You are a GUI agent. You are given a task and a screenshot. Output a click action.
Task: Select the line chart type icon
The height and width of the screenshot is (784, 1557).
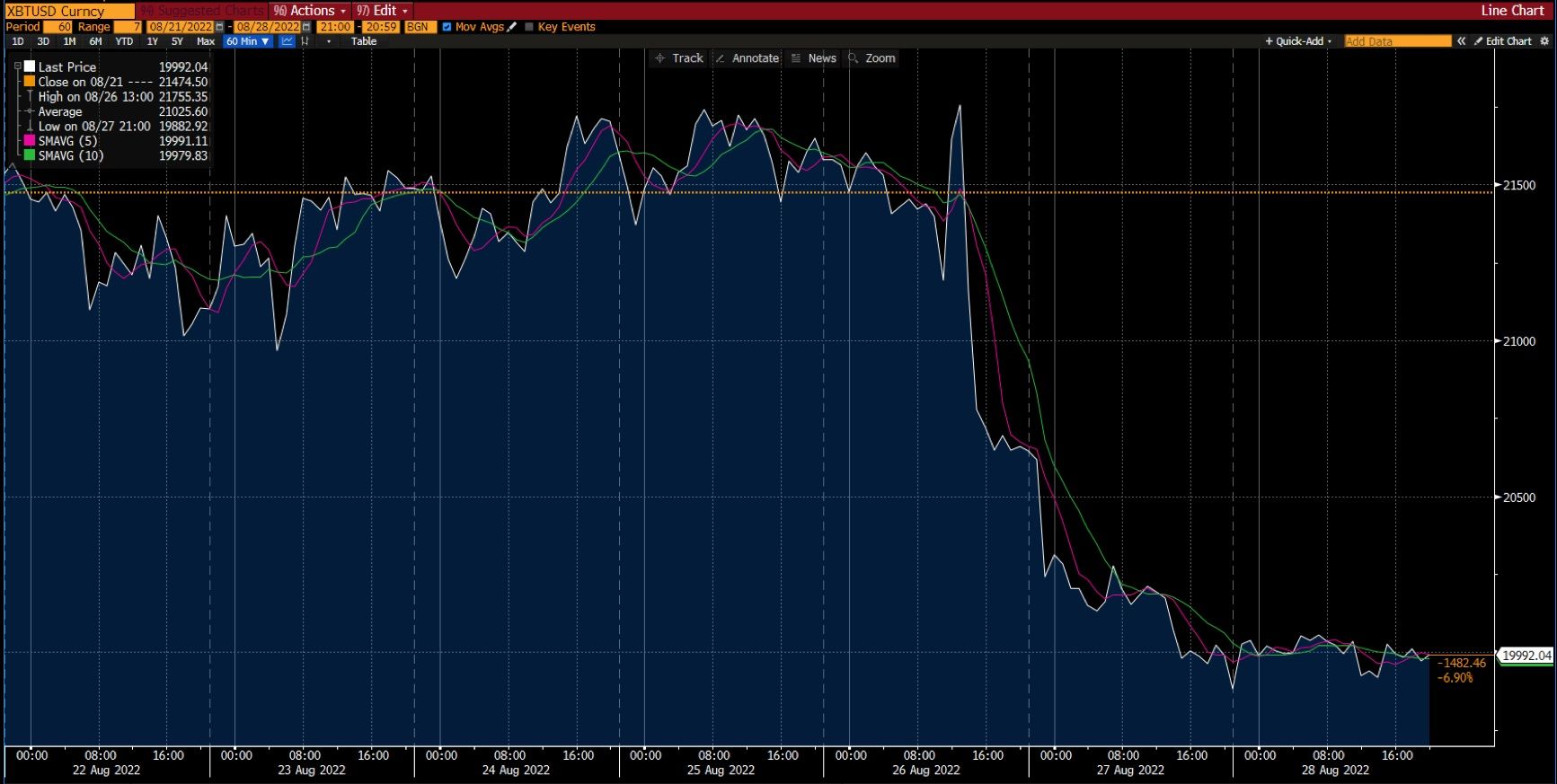288,41
